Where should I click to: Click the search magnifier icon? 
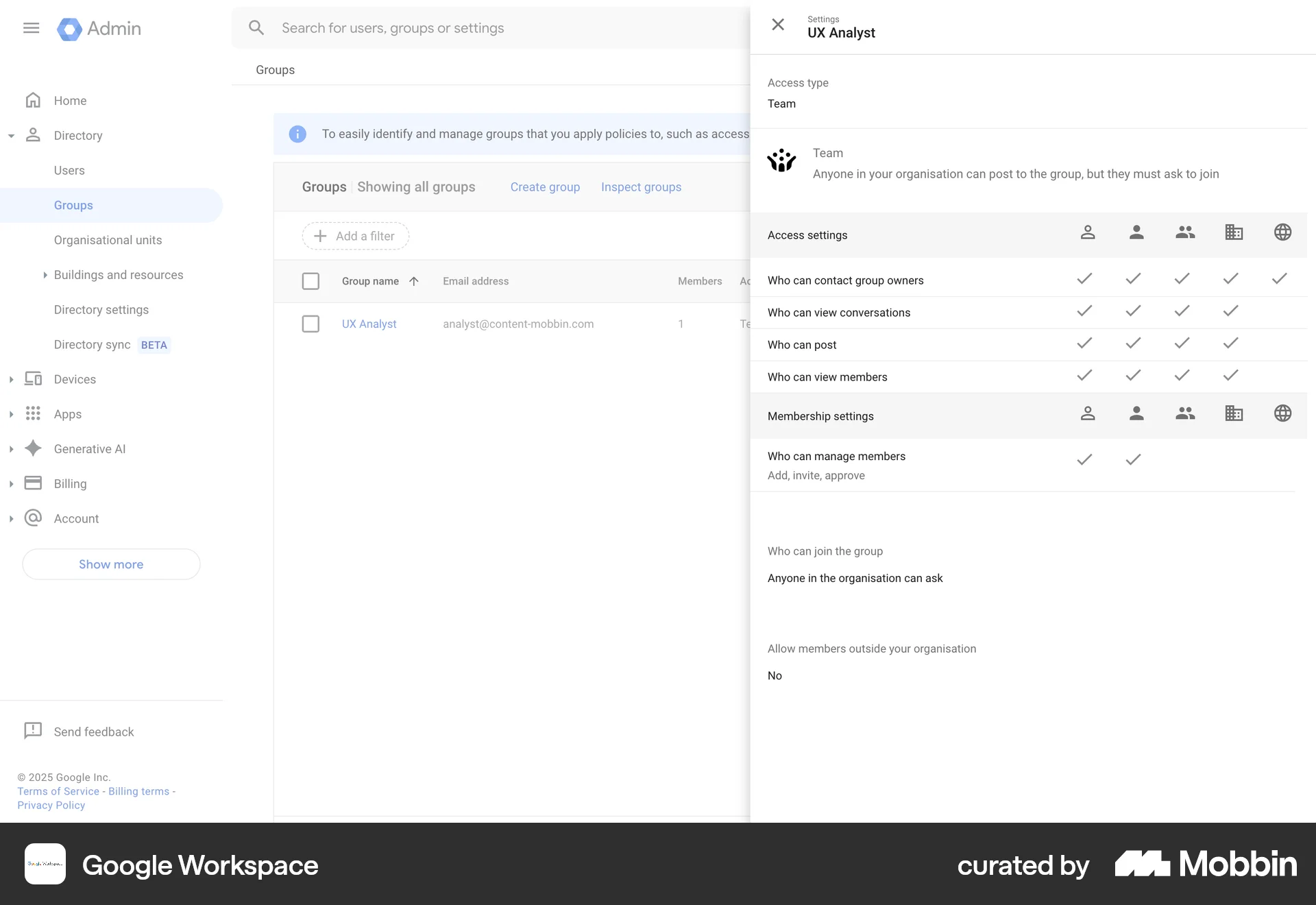[x=256, y=27]
